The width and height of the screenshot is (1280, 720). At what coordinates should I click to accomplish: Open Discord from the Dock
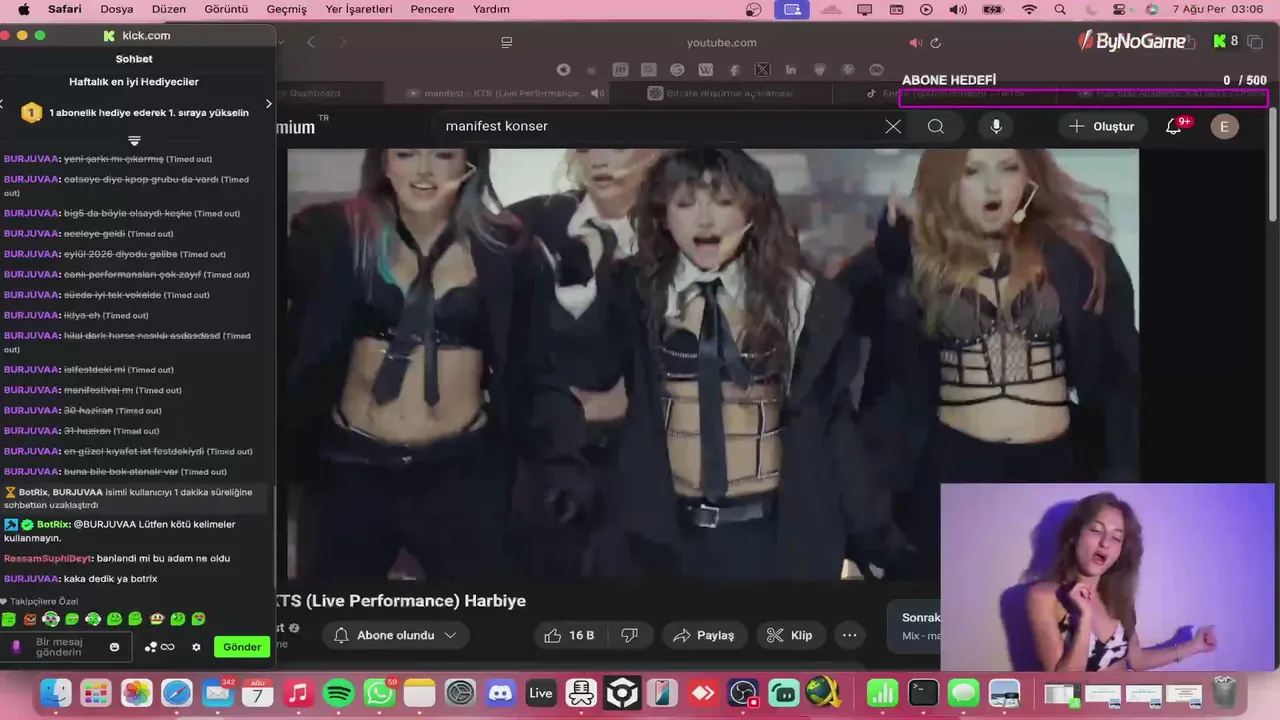[x=500, y=692]
